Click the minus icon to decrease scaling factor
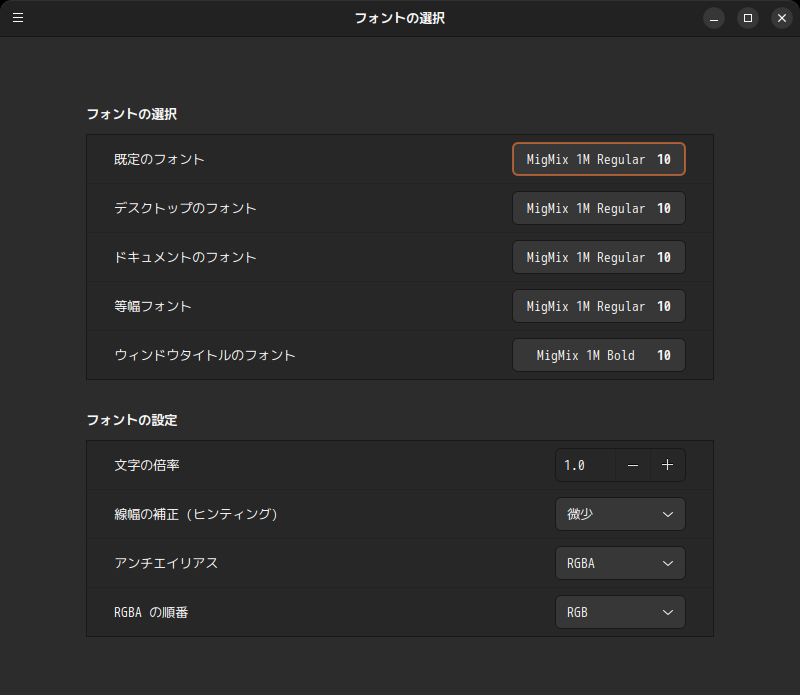 click(x=633, y=464)
